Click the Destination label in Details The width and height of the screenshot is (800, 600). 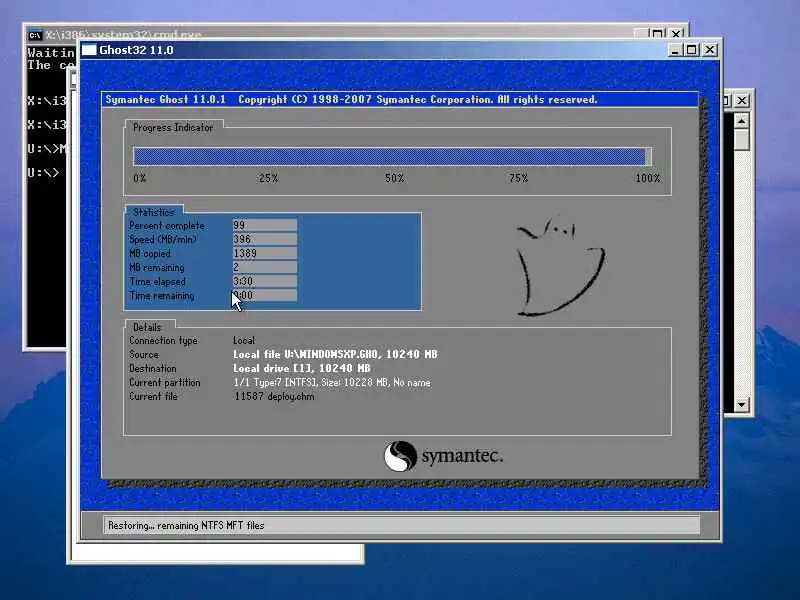click(153, 368)
